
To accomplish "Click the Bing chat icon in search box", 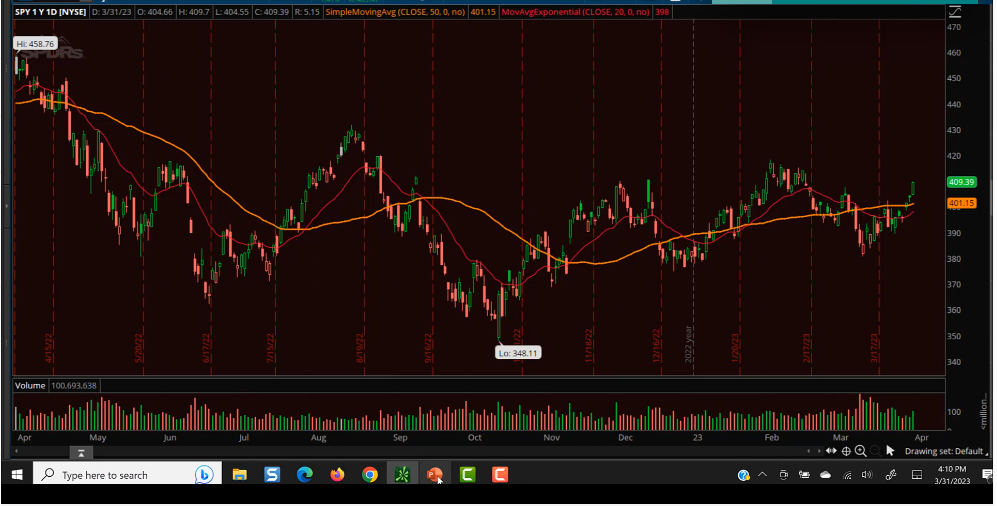I will [x=204, y=475].
